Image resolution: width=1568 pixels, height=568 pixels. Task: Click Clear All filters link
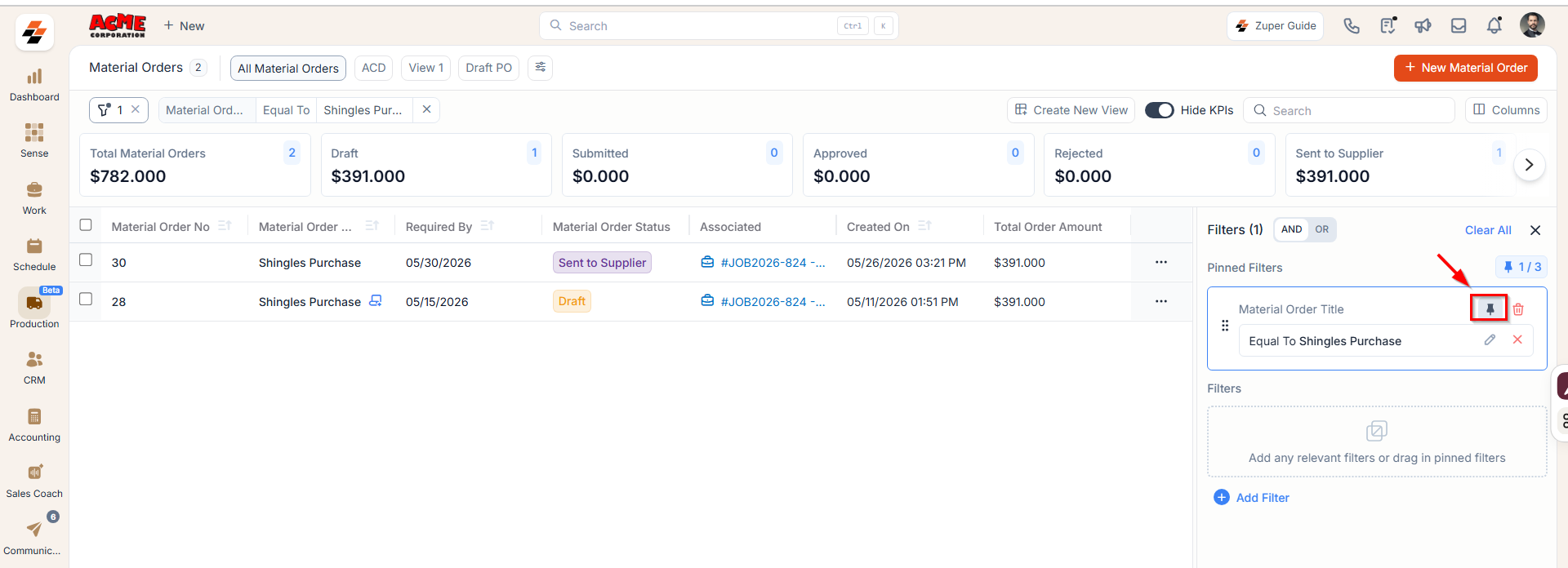pyautogui.click(x=1488, y=230)
